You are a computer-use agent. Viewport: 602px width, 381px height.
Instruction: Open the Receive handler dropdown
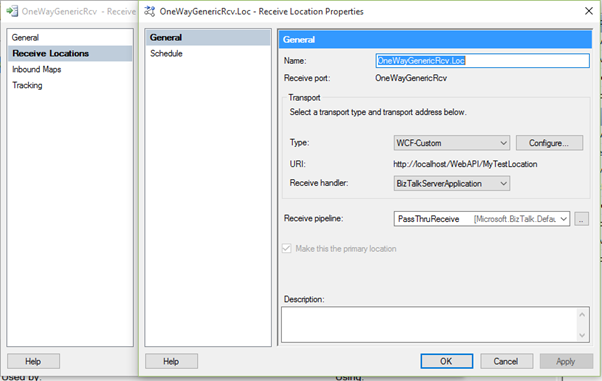coord(452,184)
